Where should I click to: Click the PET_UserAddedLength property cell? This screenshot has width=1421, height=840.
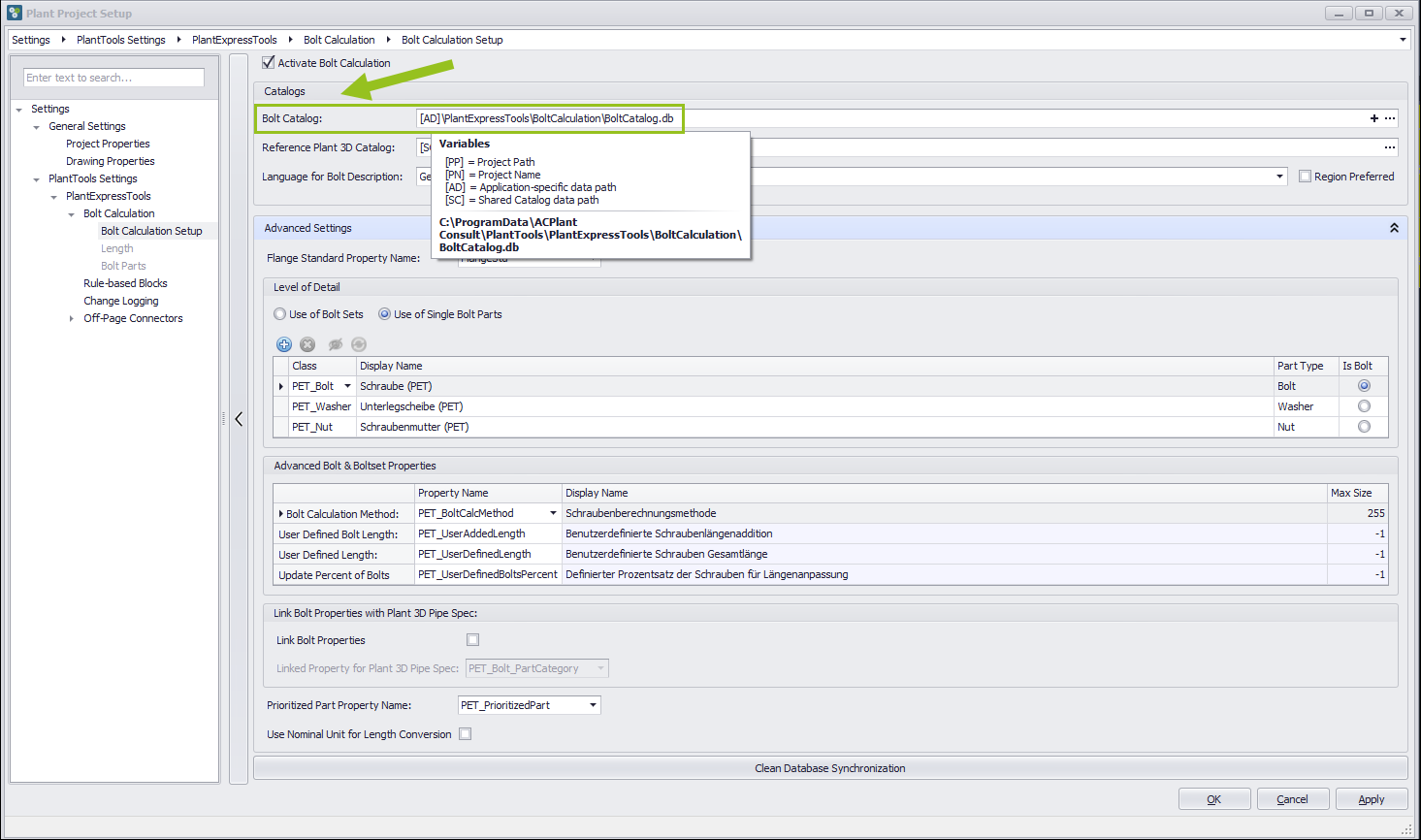(x=489, y=533)
